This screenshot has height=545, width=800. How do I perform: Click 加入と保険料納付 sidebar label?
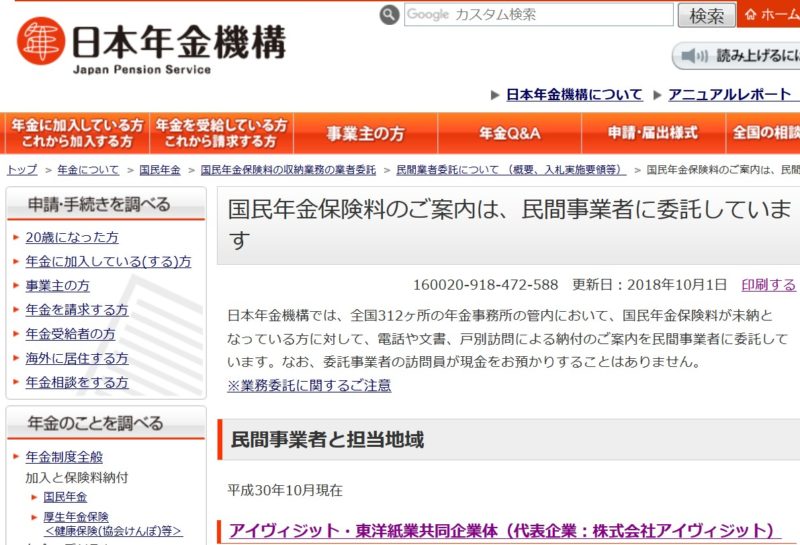pos(77,478)
